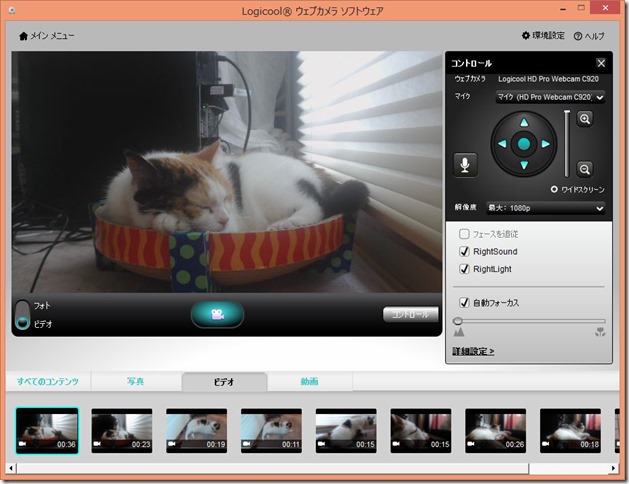Start recording with the video camera button
629x484 pixels.
(x=217, y=314)
